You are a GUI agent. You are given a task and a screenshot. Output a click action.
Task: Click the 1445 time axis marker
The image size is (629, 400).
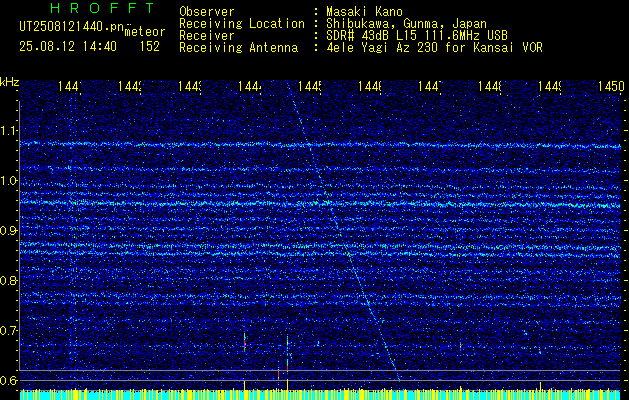(x=310, y=86)
